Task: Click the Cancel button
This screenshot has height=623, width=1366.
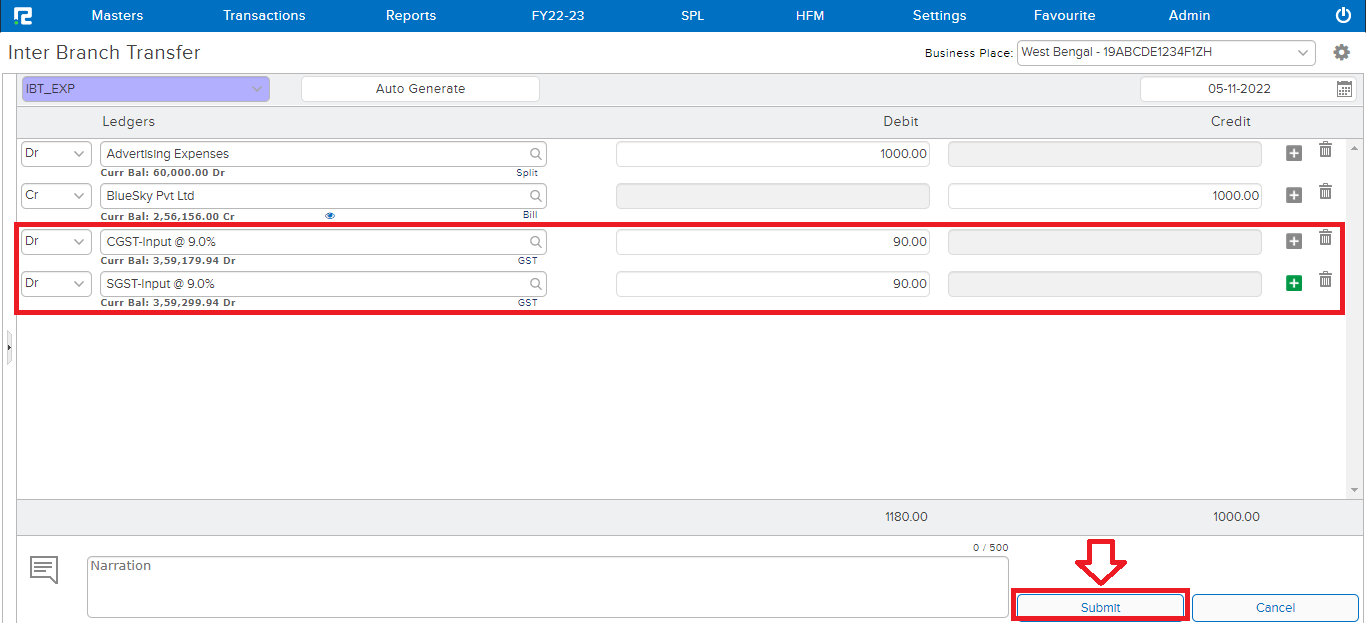Action: coord(1275,607)
